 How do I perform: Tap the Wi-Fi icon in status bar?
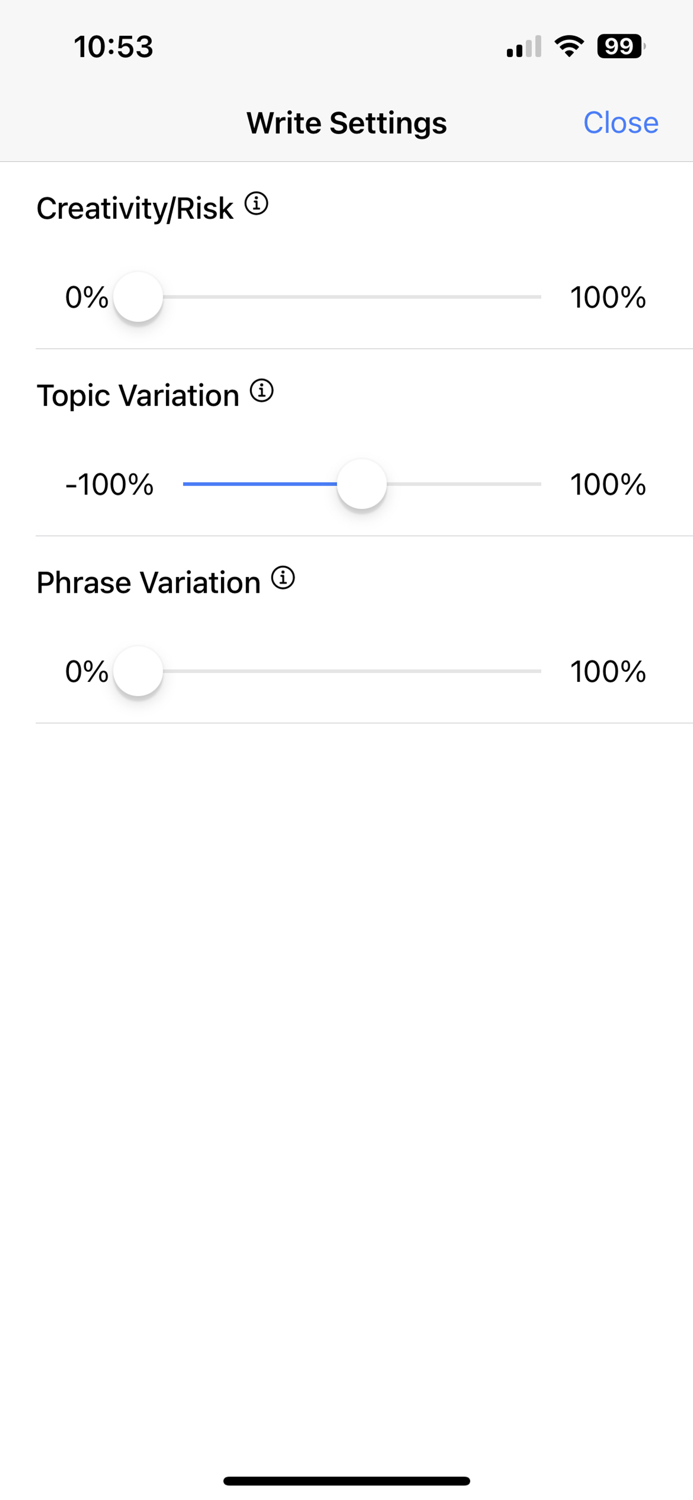coord(569,46)
